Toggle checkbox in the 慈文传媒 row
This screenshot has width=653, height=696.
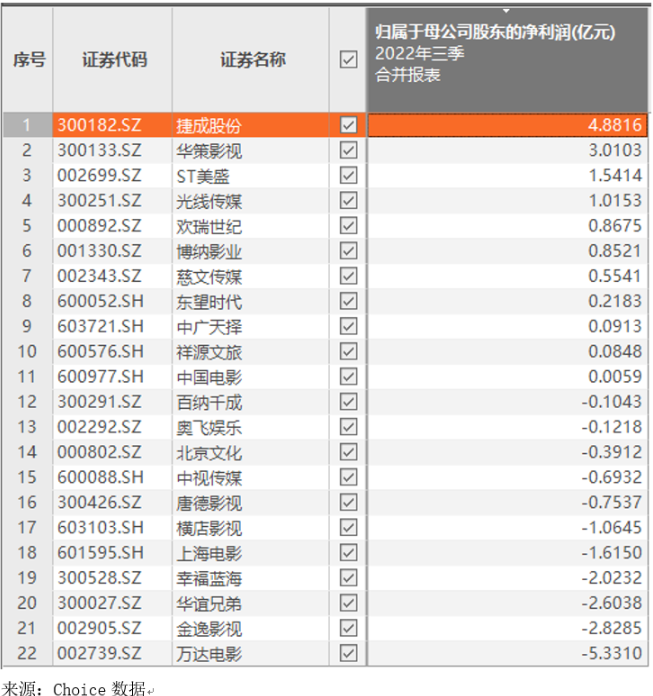point(348,276)
